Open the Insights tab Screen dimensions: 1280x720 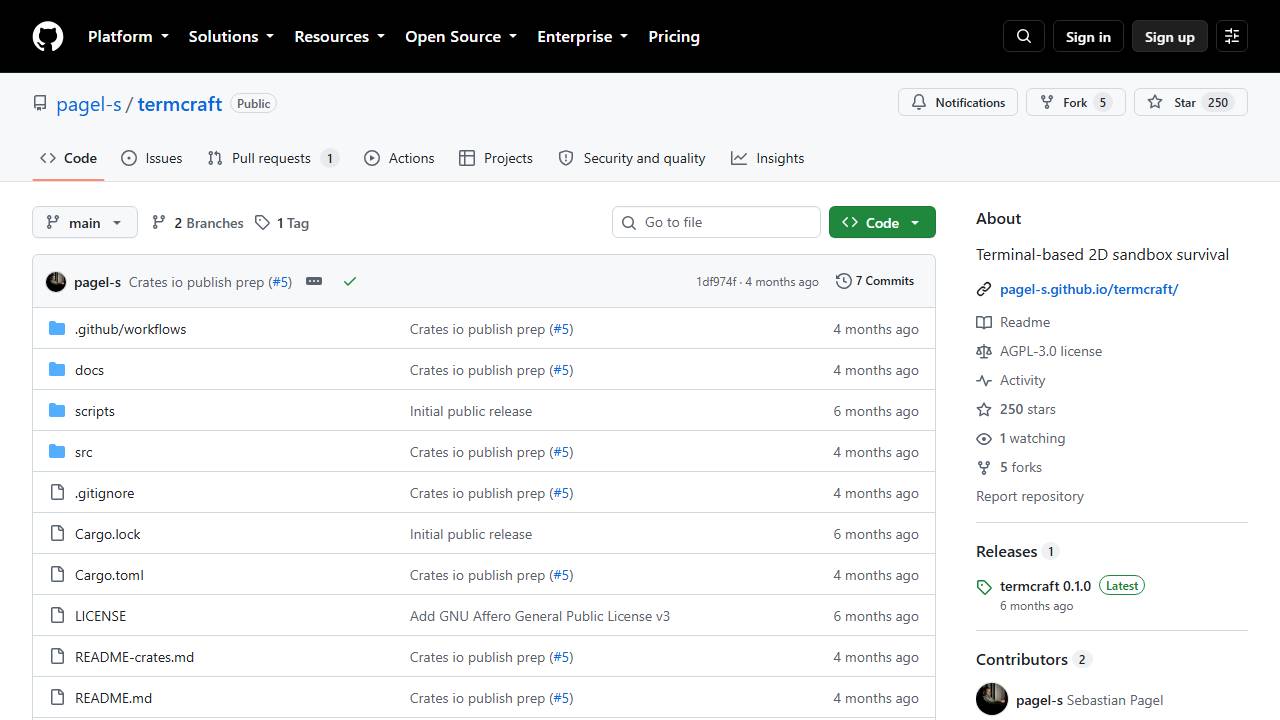coord(768,158)
